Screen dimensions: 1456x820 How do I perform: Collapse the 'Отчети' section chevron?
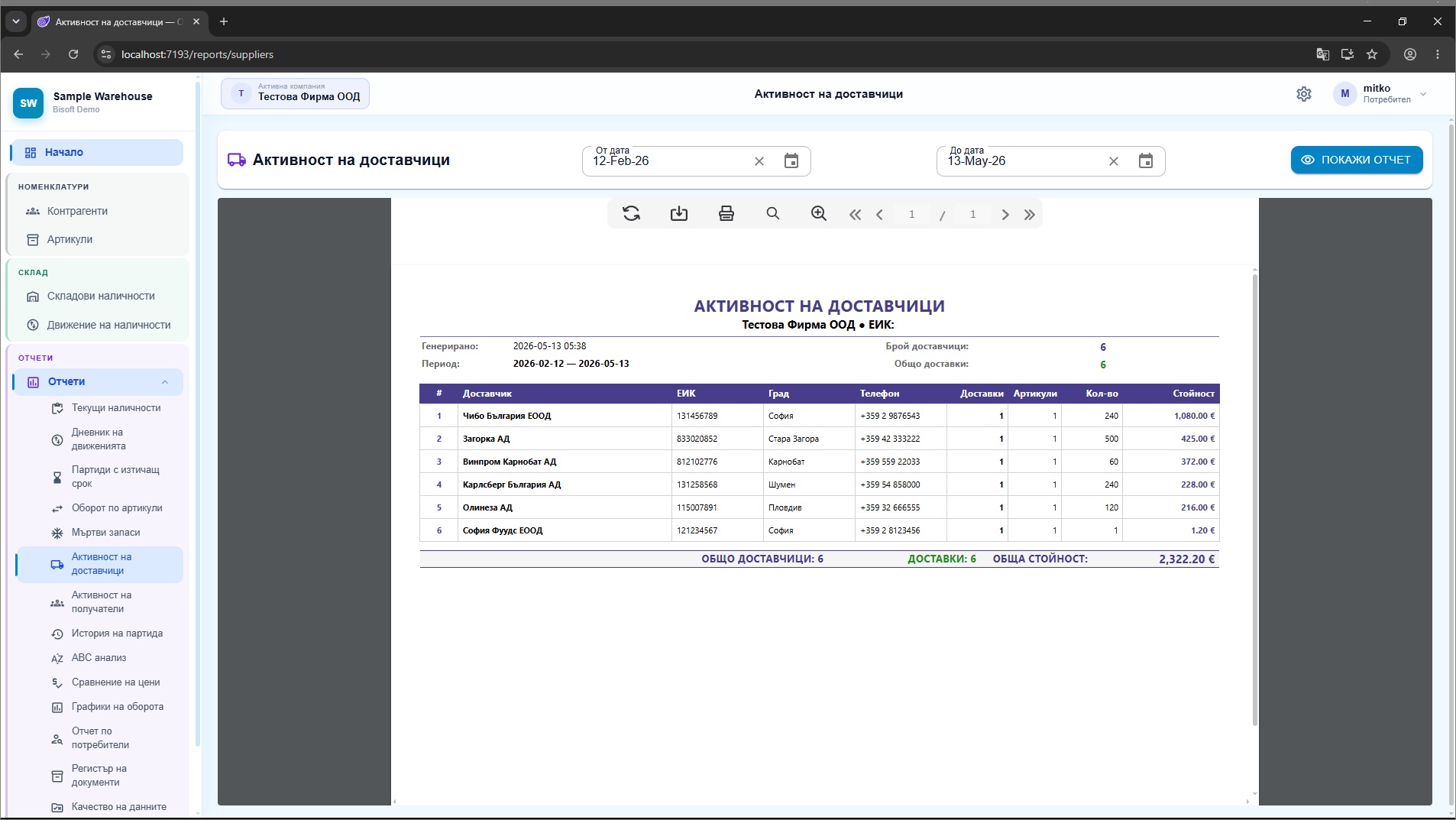(165, 382)
